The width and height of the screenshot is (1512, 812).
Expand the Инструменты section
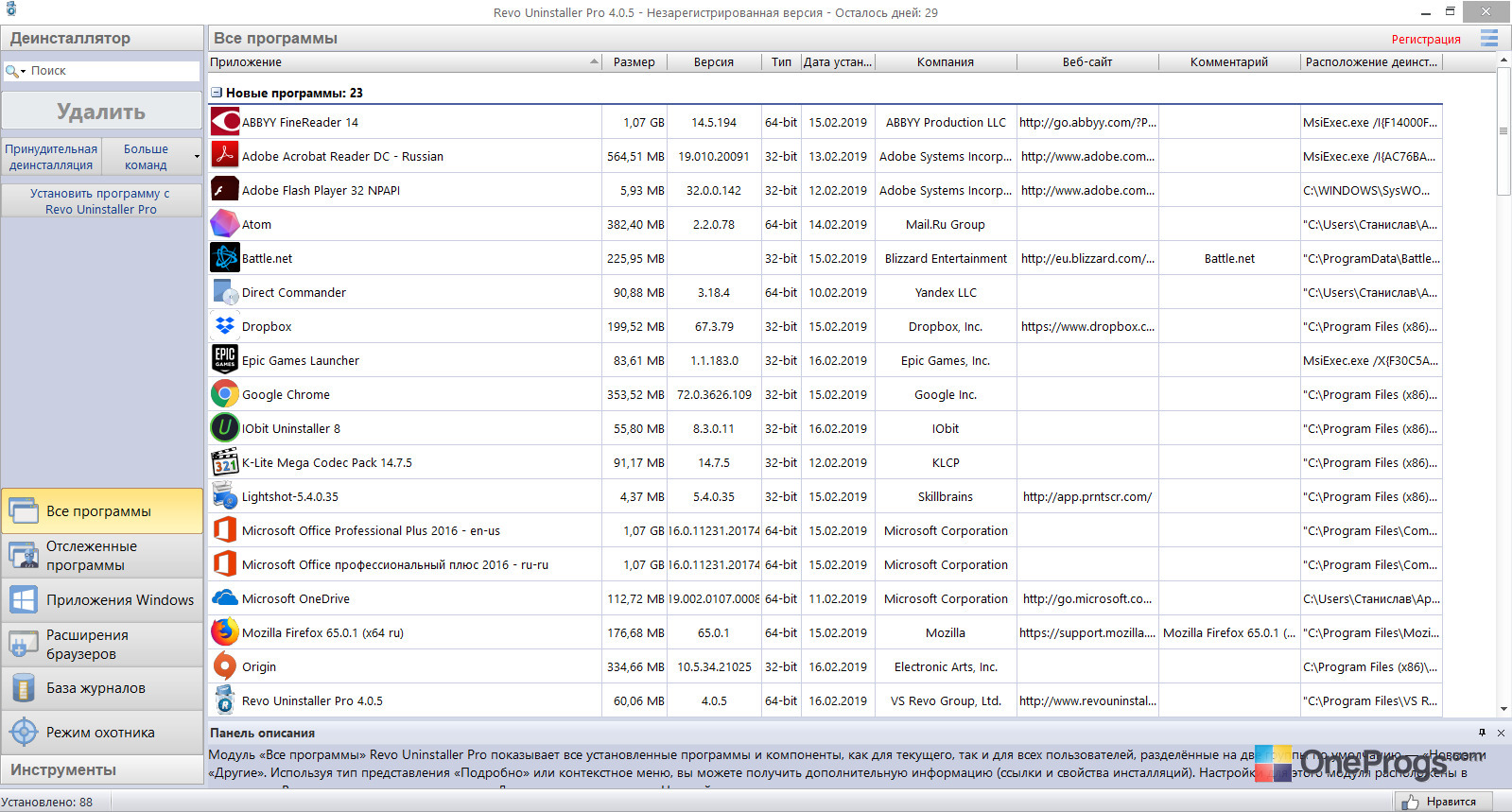click(x=102, y=770)
